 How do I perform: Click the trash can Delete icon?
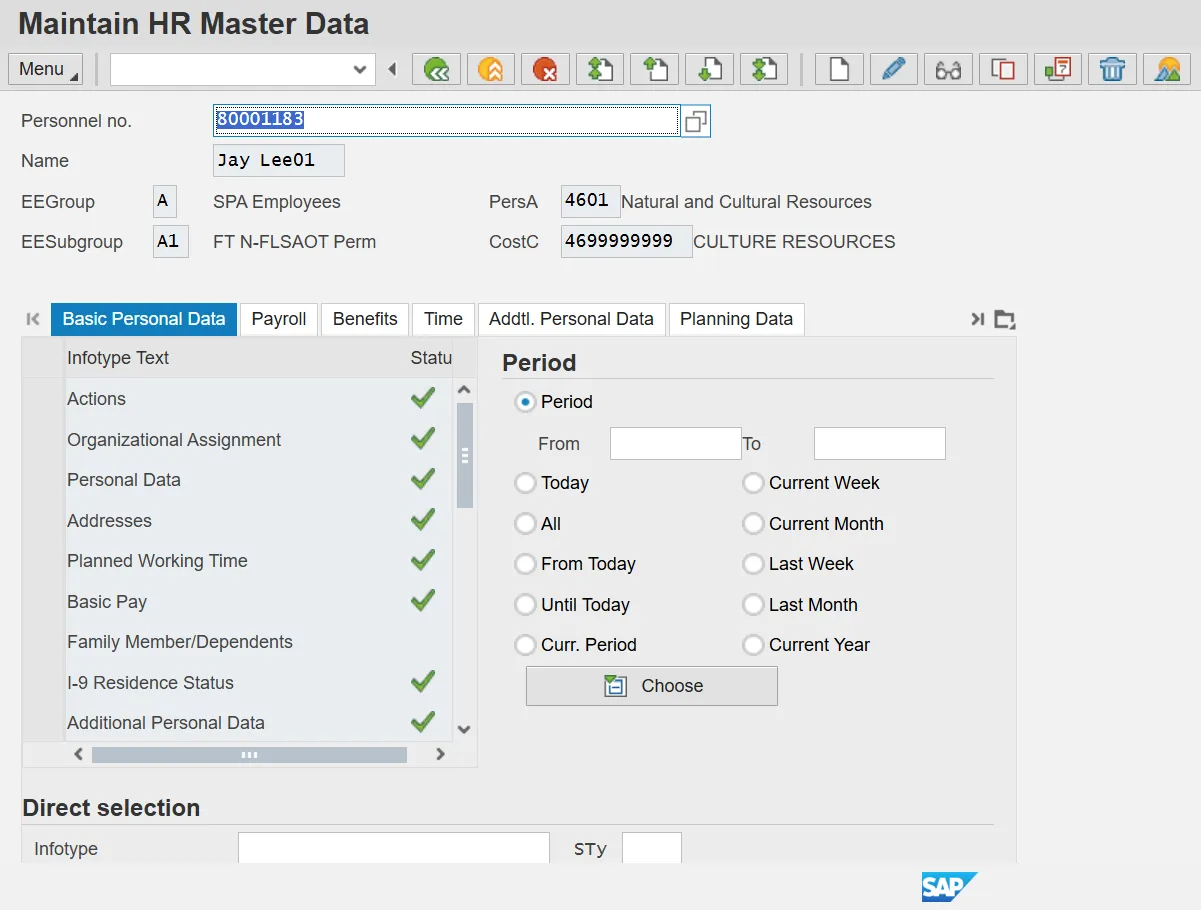[x=1112, y=69]
